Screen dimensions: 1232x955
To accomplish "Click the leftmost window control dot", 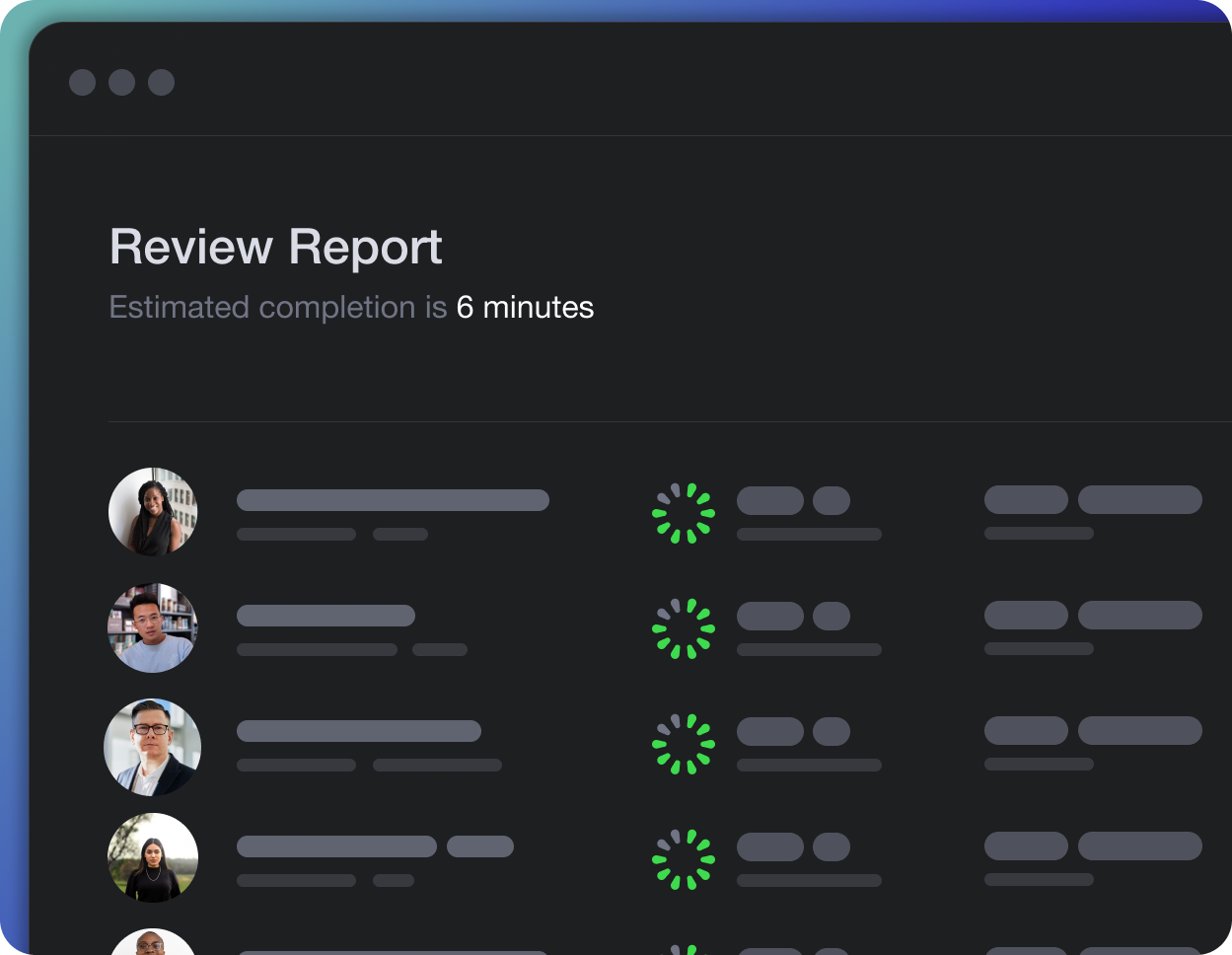I will pyautogui.click(x=83, y=82).
